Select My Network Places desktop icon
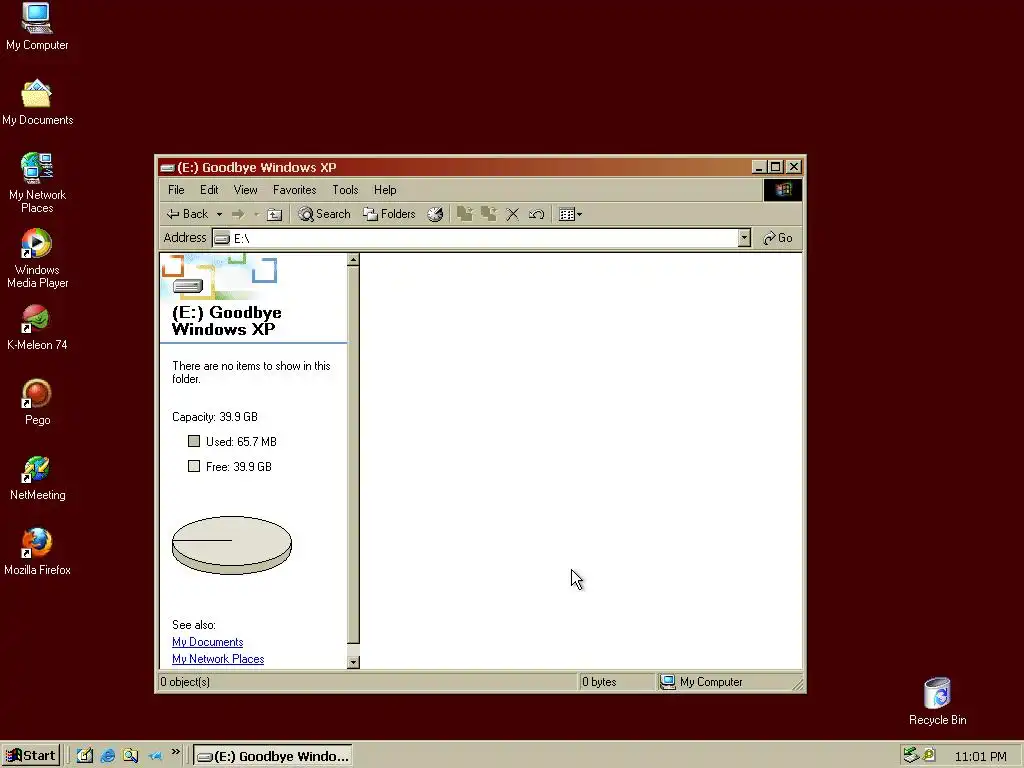1024x768 pixels. tap(37, 183)
